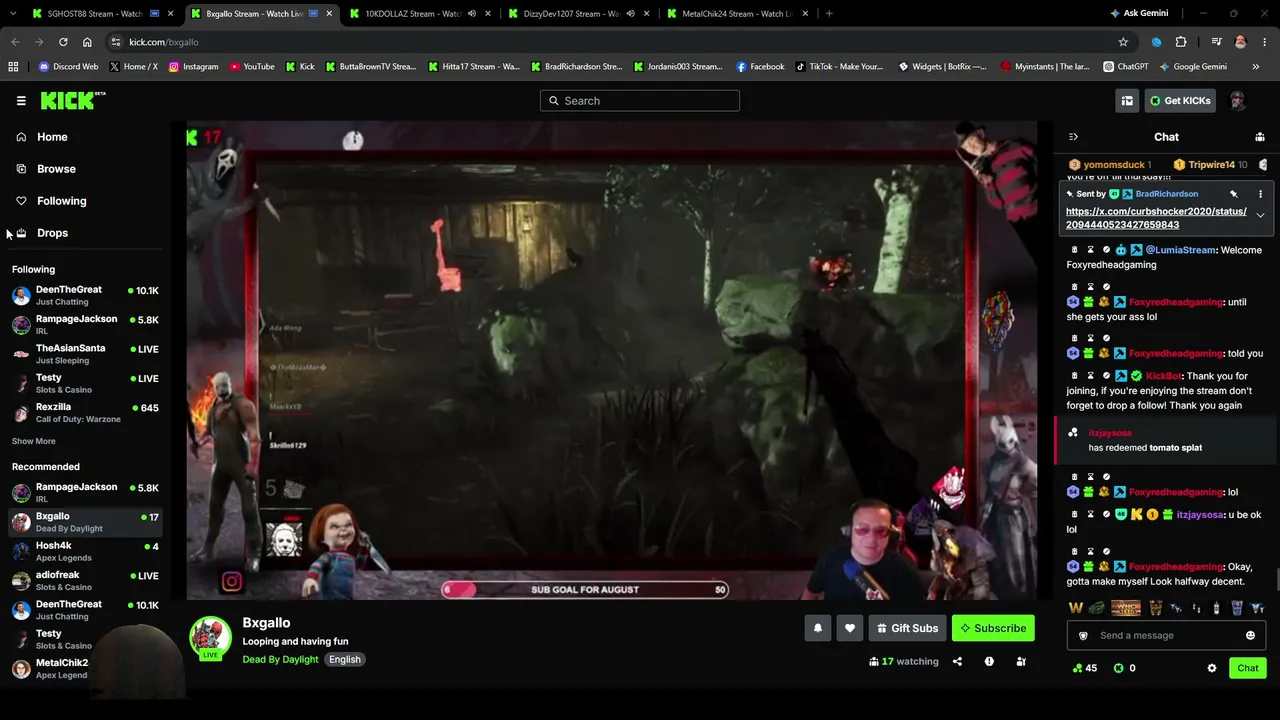1280x720 pixels.
Task: Open Hosh4k channel in the Recommended list
Action: click(85, 551)
